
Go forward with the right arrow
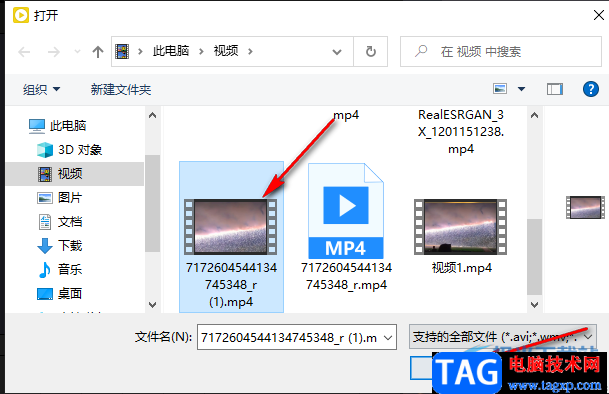(54, 52)
